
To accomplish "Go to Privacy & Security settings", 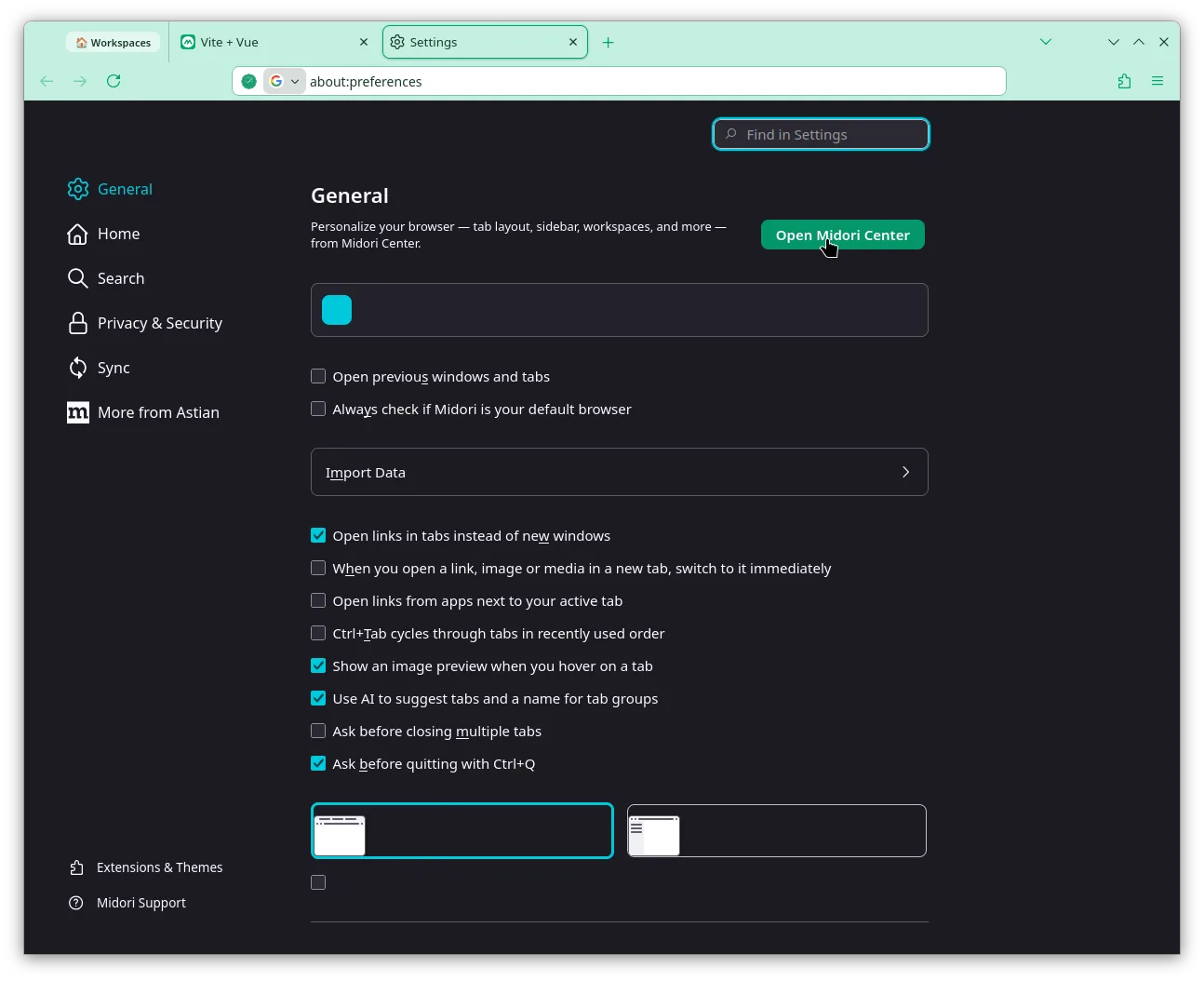I will [145, 323].
